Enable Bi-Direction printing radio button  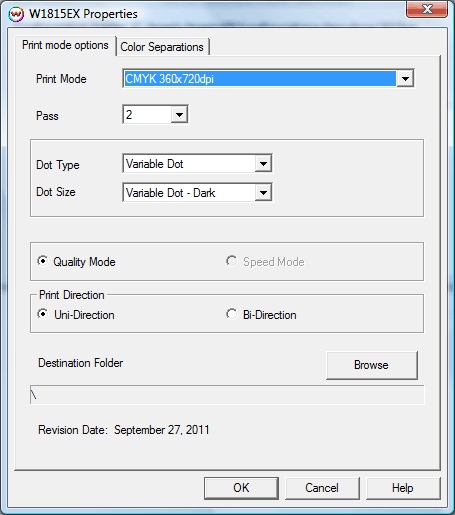231,314
